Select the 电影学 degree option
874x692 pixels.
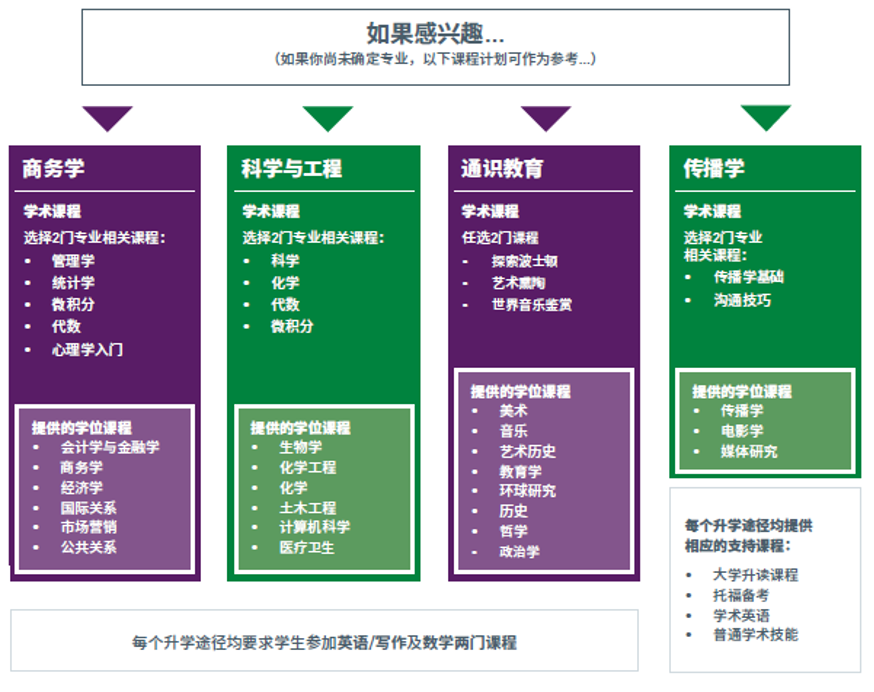(x=741, y=431)
